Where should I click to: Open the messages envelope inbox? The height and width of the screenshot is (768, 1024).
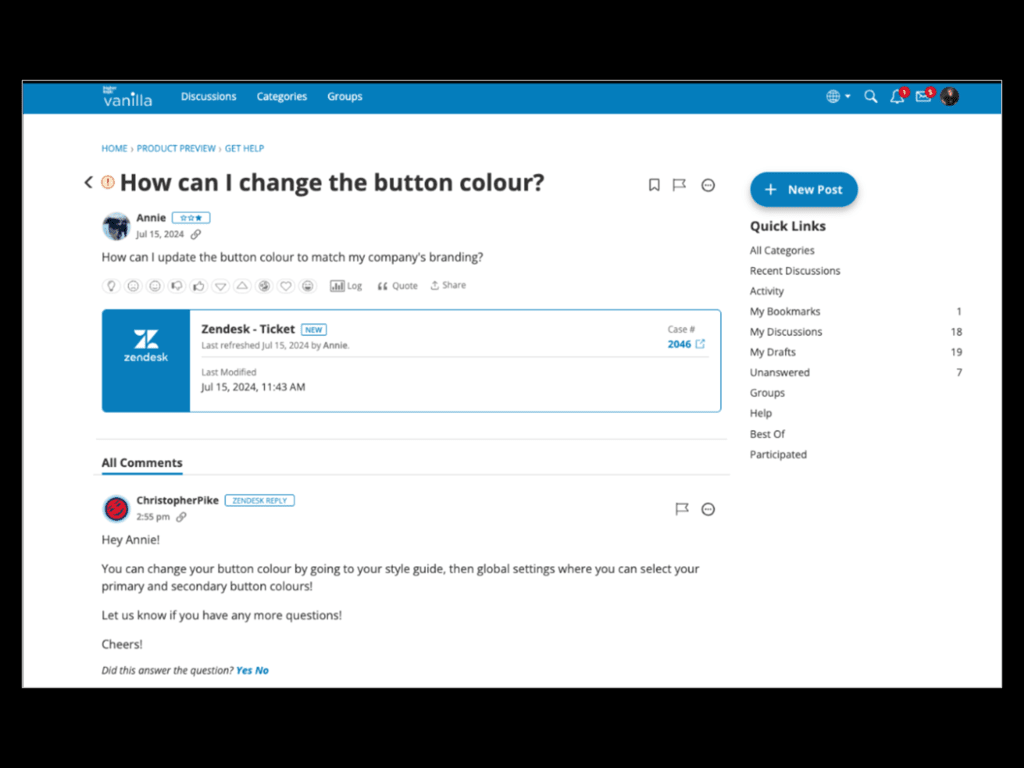(x=923, y=97)
